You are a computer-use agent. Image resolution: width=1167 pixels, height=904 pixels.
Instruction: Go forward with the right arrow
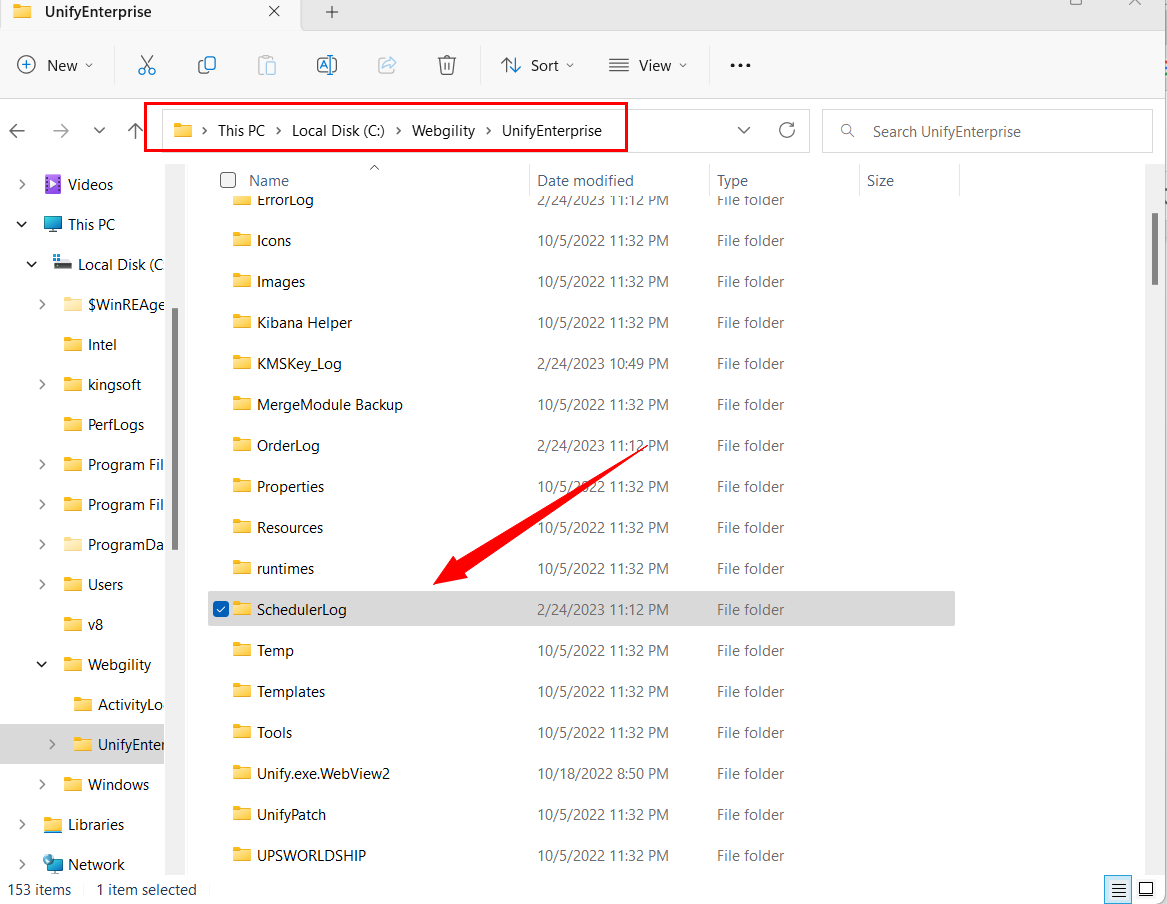[61, 131]
